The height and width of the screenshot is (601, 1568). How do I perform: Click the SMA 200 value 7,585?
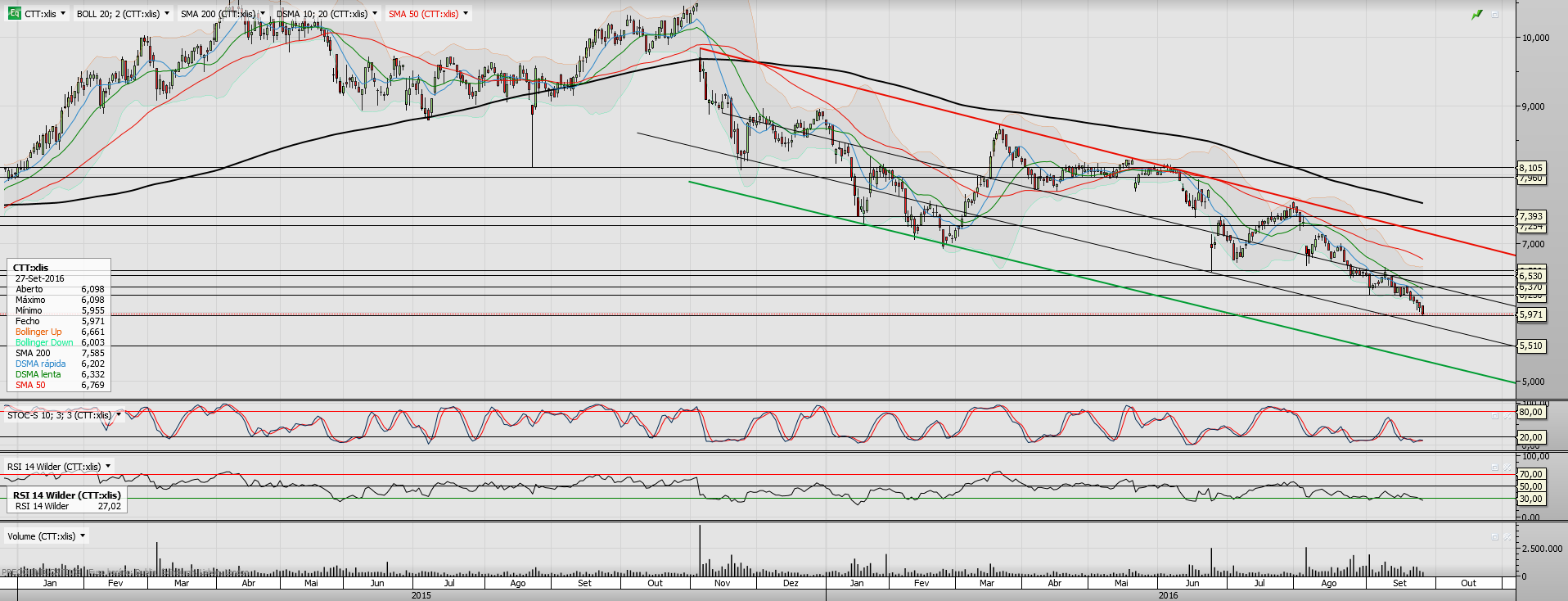click(92, 353)
